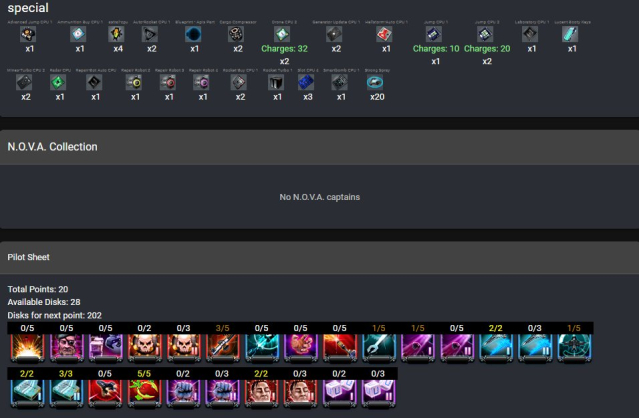The height and width of the screenshot is (418, 639).
Task: Click the Drone CPU with 32 charges
Action: 282,34
